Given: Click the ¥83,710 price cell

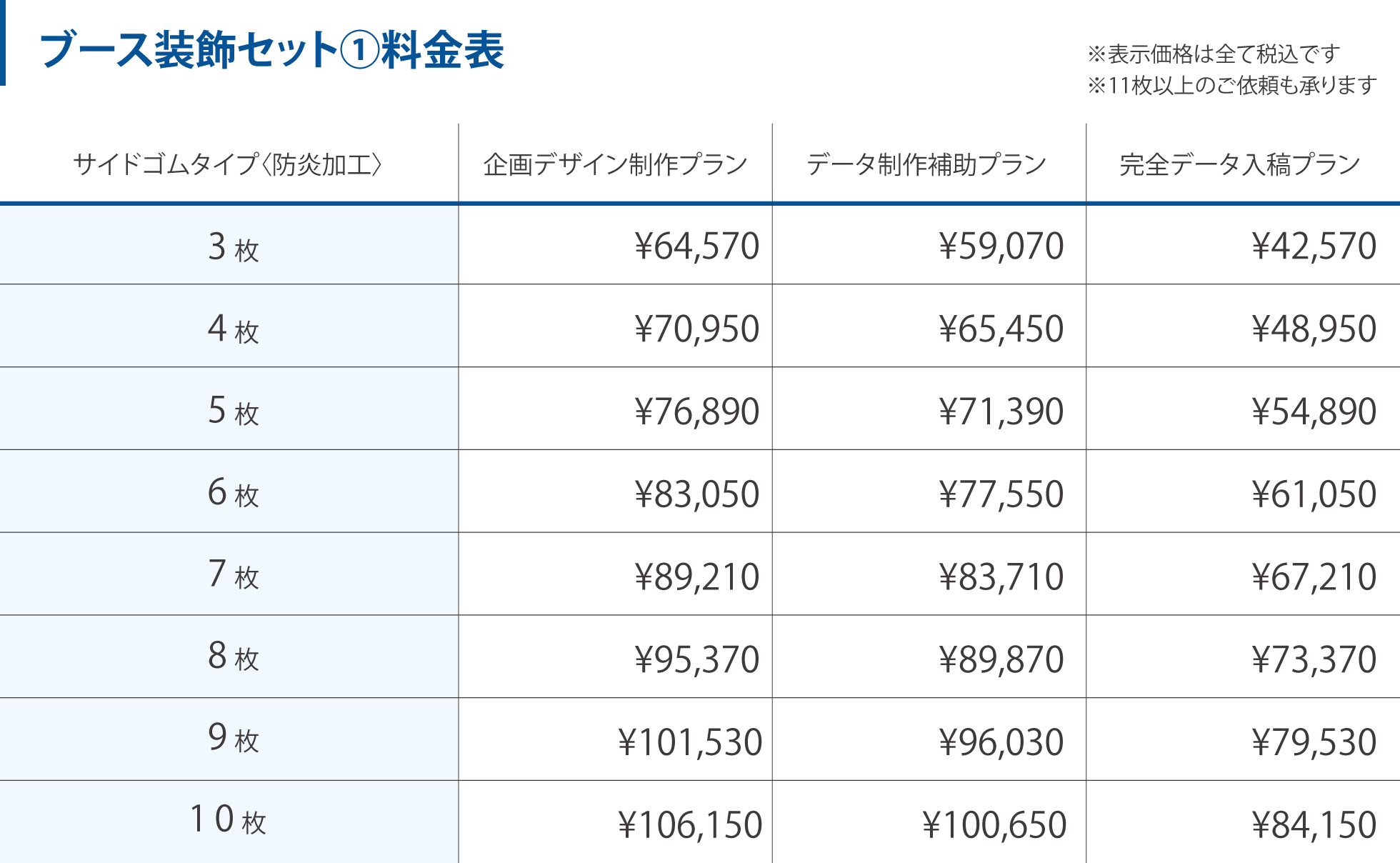Looking at the screenshot, I should (x=1001, y=577).
